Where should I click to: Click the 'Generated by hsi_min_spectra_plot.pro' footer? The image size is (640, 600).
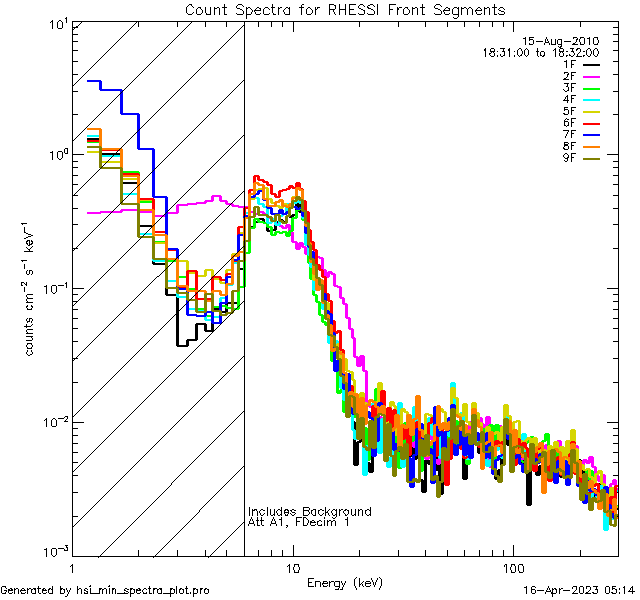(x=105, y=590)
